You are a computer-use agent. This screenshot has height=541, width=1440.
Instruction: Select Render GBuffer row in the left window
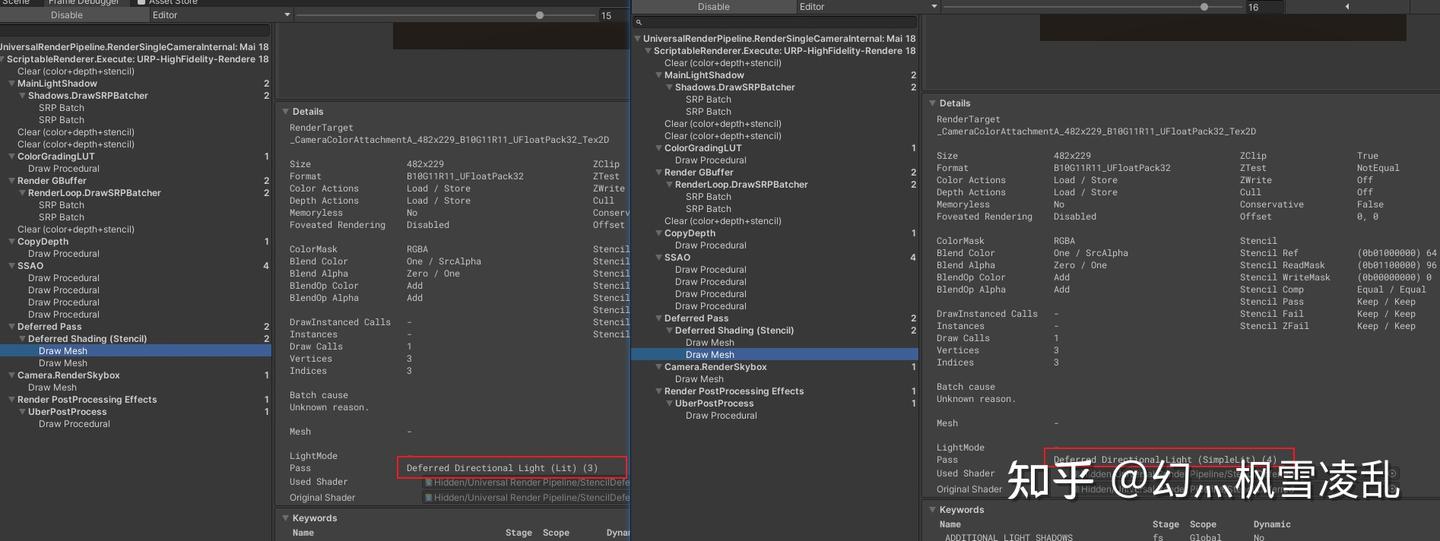[135, 181]
